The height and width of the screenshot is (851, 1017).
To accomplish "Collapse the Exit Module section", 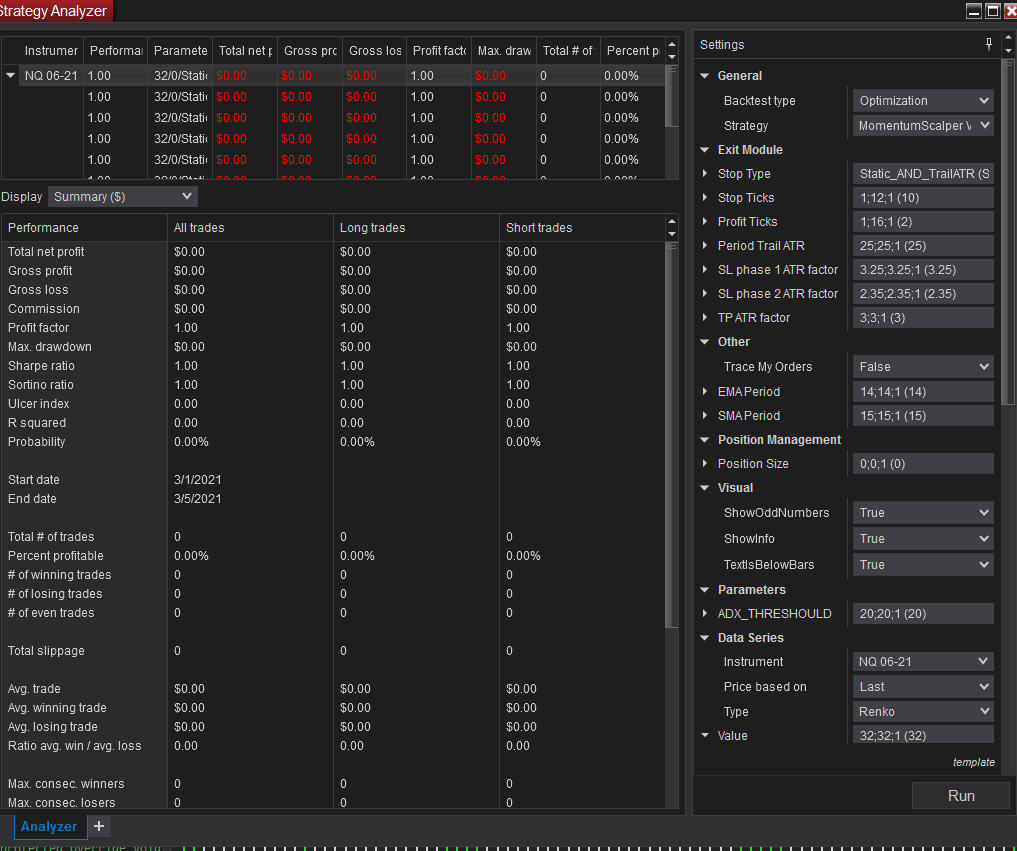I will (x=705, y=150).
